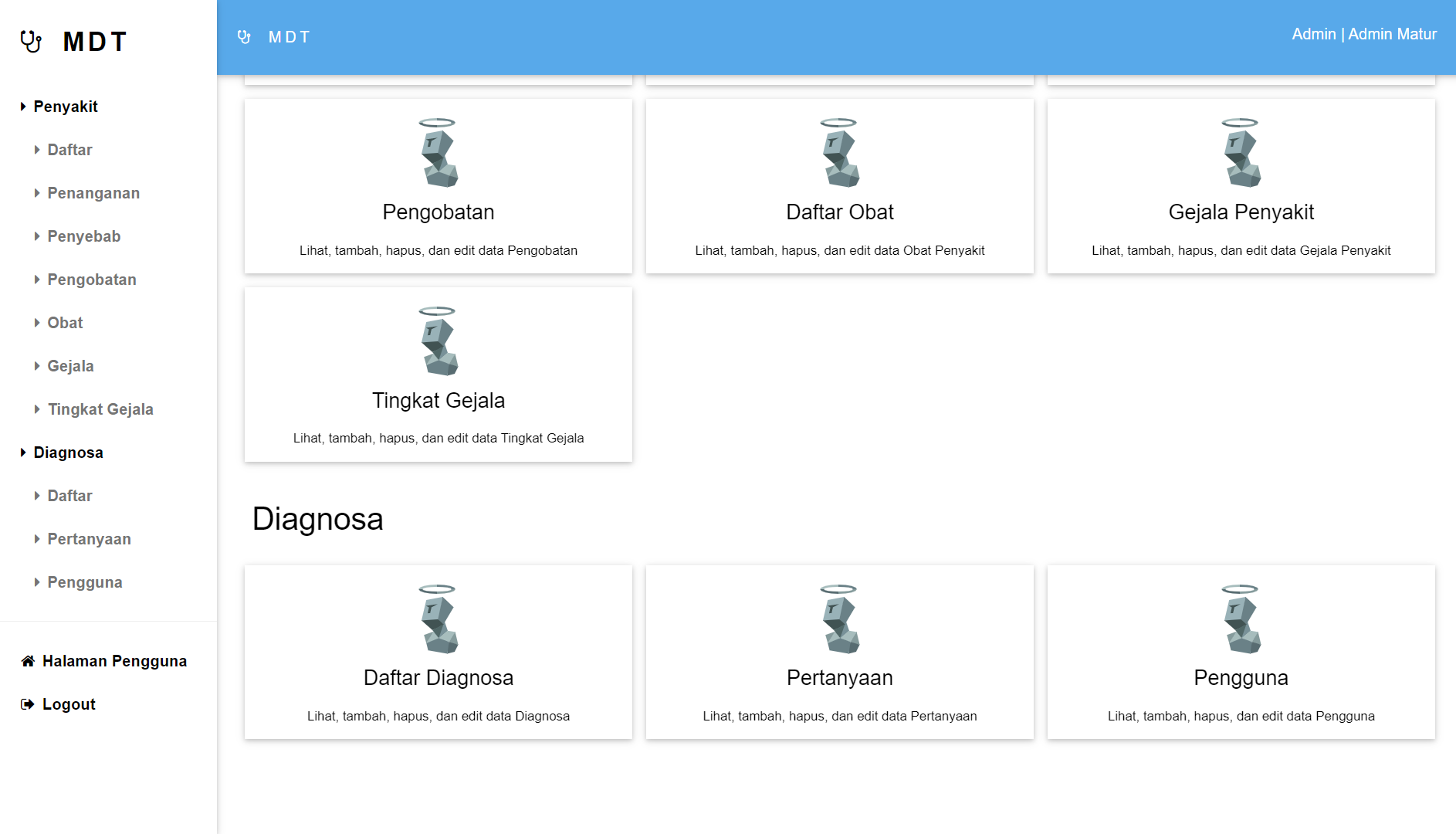Expand the Penanganan sidebar item arrow
1456x834 pixels.
click(37, 193)
